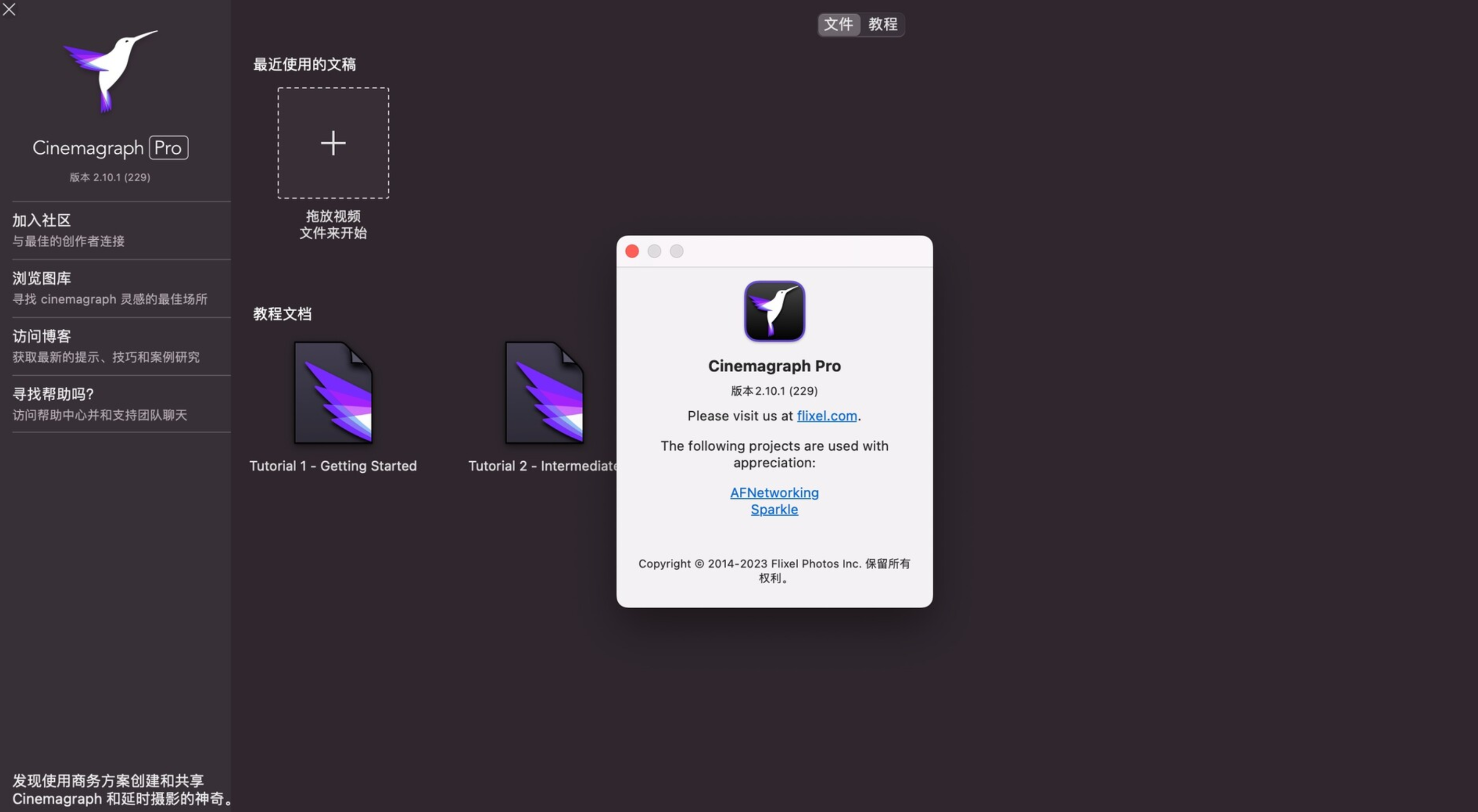
Task: Click the Cinemagraph Pro title in About dialog
Action: pyautogui.click(x=774, y=366)
